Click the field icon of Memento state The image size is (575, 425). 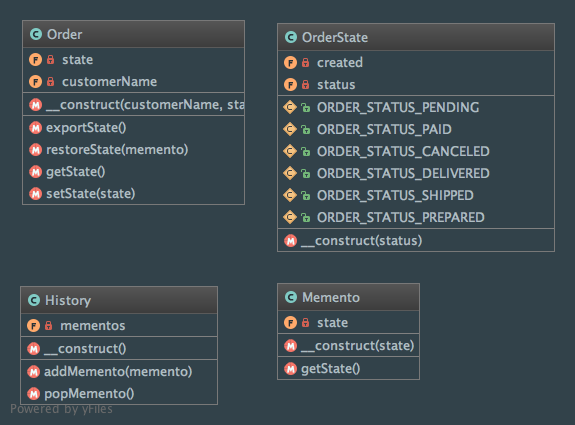(x=290, y=323)
